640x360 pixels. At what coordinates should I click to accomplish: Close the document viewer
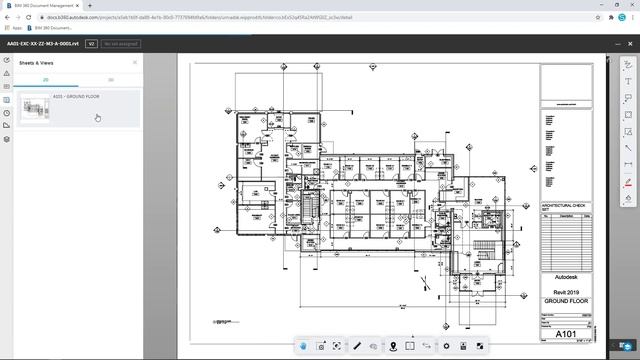click(630, 44)
